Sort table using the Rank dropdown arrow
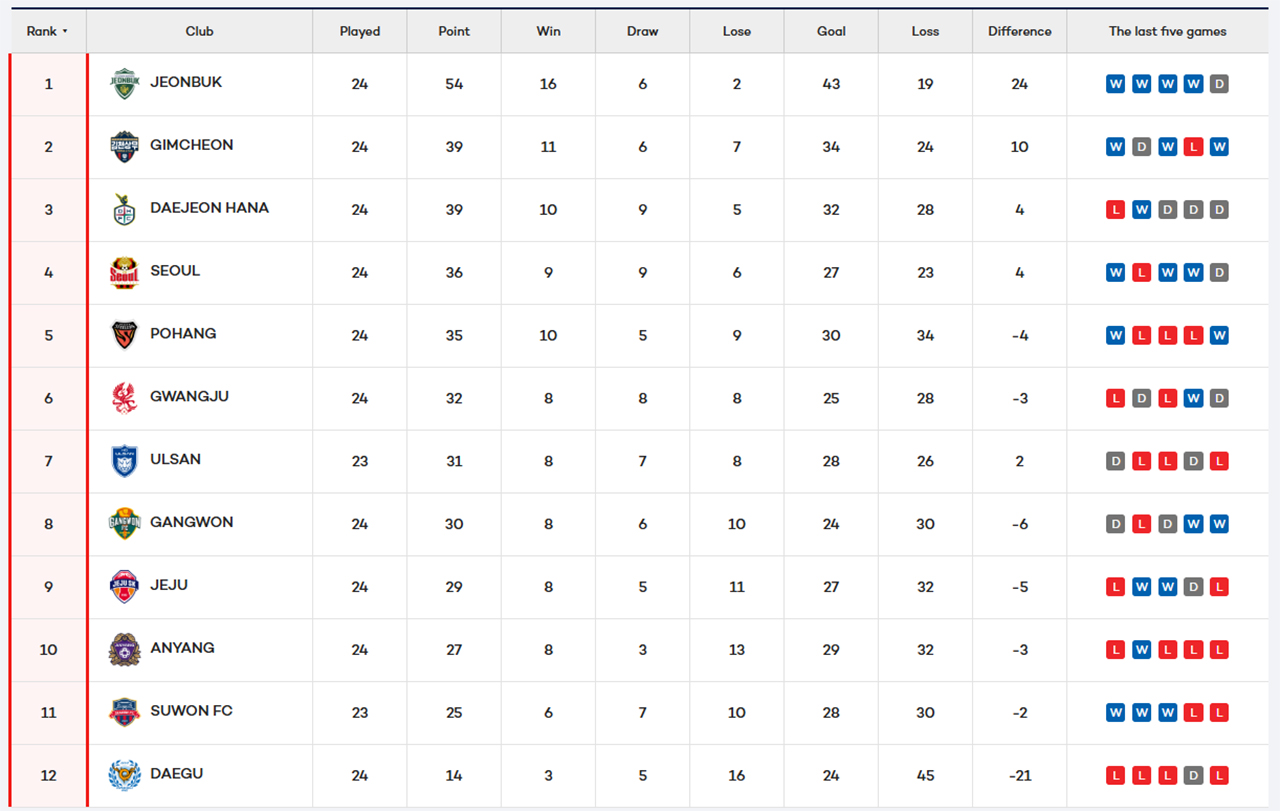This screenshot has width=1280, height=811. pos(65,31)
